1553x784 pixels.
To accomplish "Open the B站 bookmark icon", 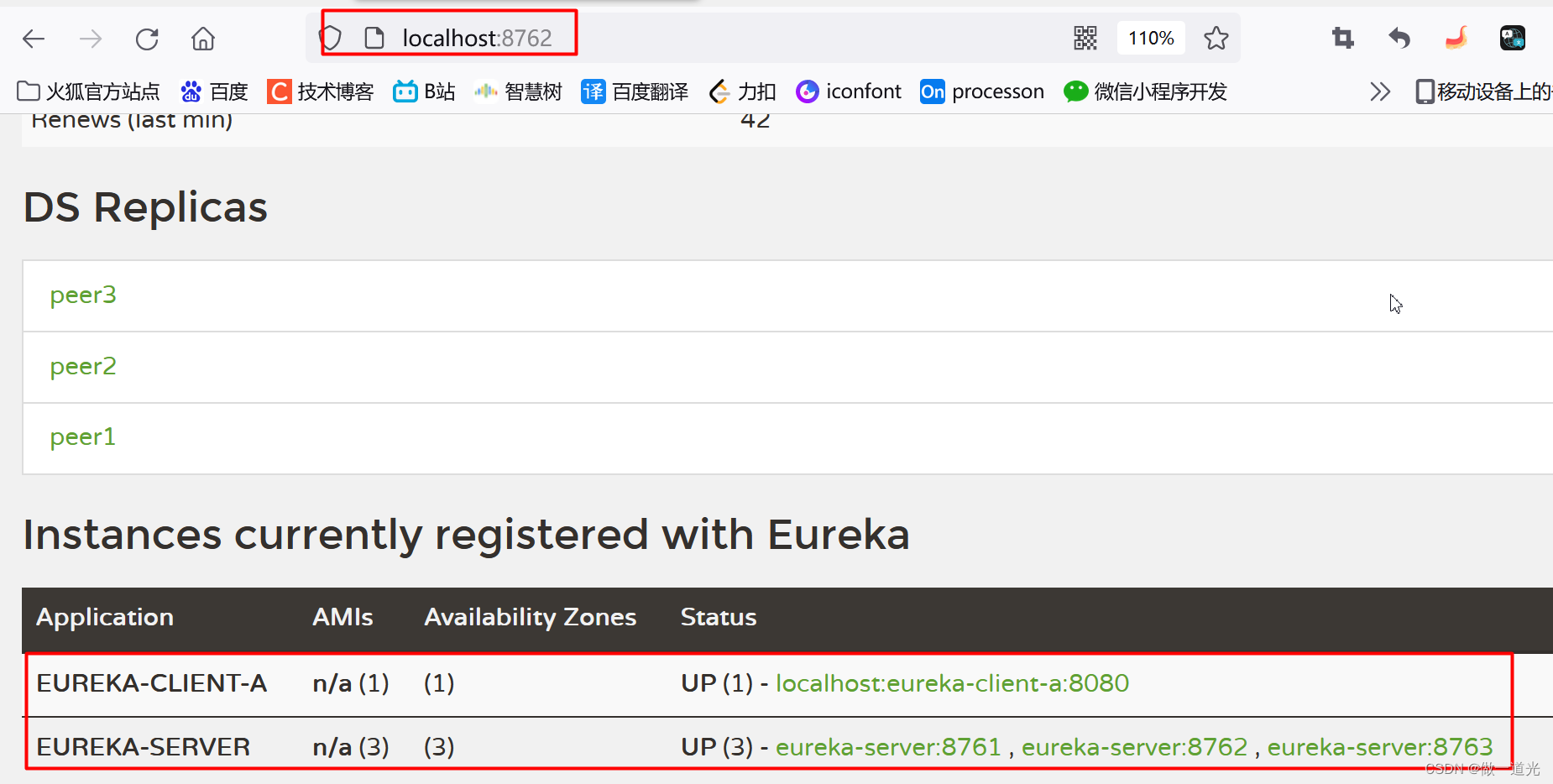I will tap(405, 91).
